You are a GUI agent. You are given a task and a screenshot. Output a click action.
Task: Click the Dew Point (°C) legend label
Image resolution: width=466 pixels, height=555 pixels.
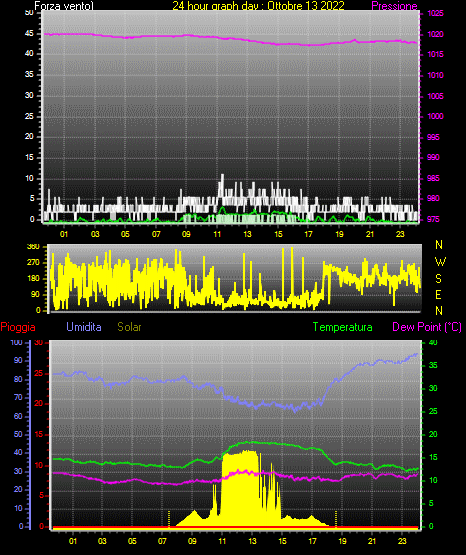pos(427,327)
